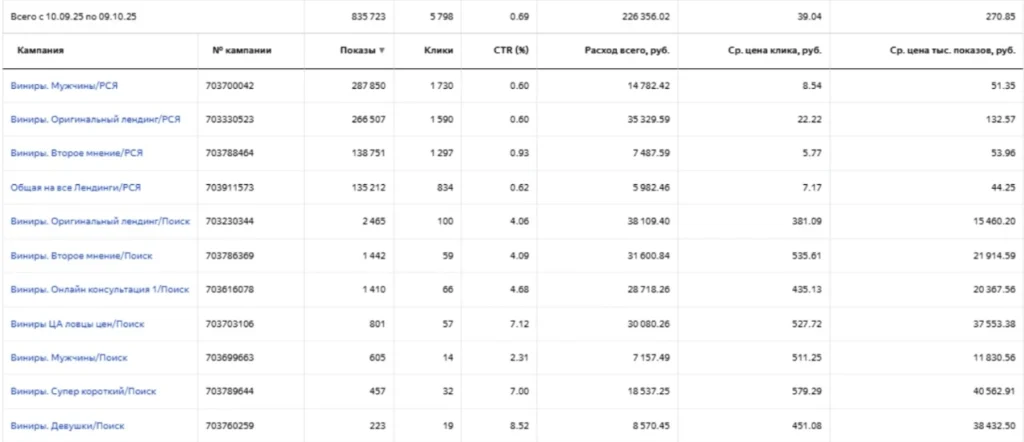Click the sort arrow next to Показы

click(x=382, y=50)
